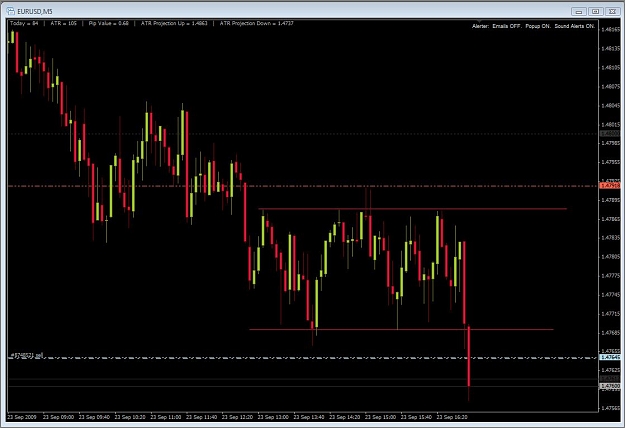The width and height of the screenshot is (625, 428).
Task: Click the '23 Sep 13:00' time axis label
Action: [x=273, y=417]
